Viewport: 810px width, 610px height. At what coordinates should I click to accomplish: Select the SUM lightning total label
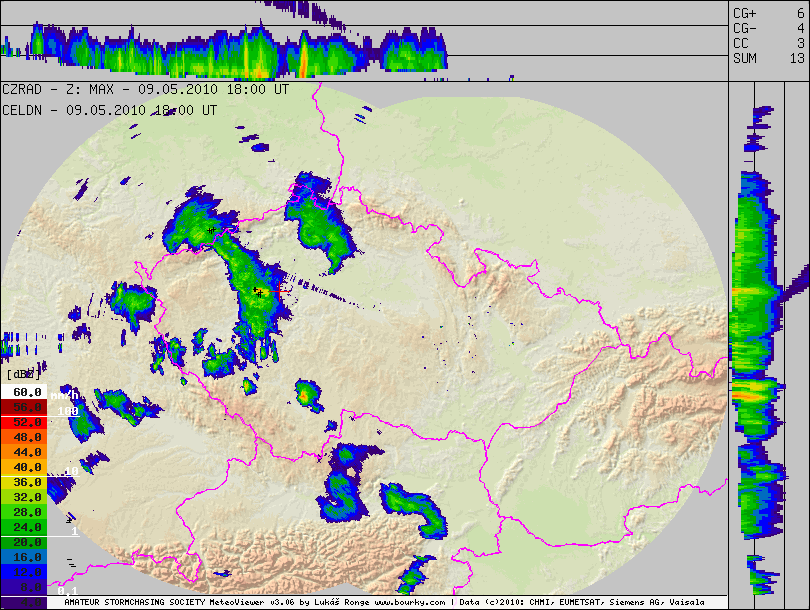[x=745, y=58]
